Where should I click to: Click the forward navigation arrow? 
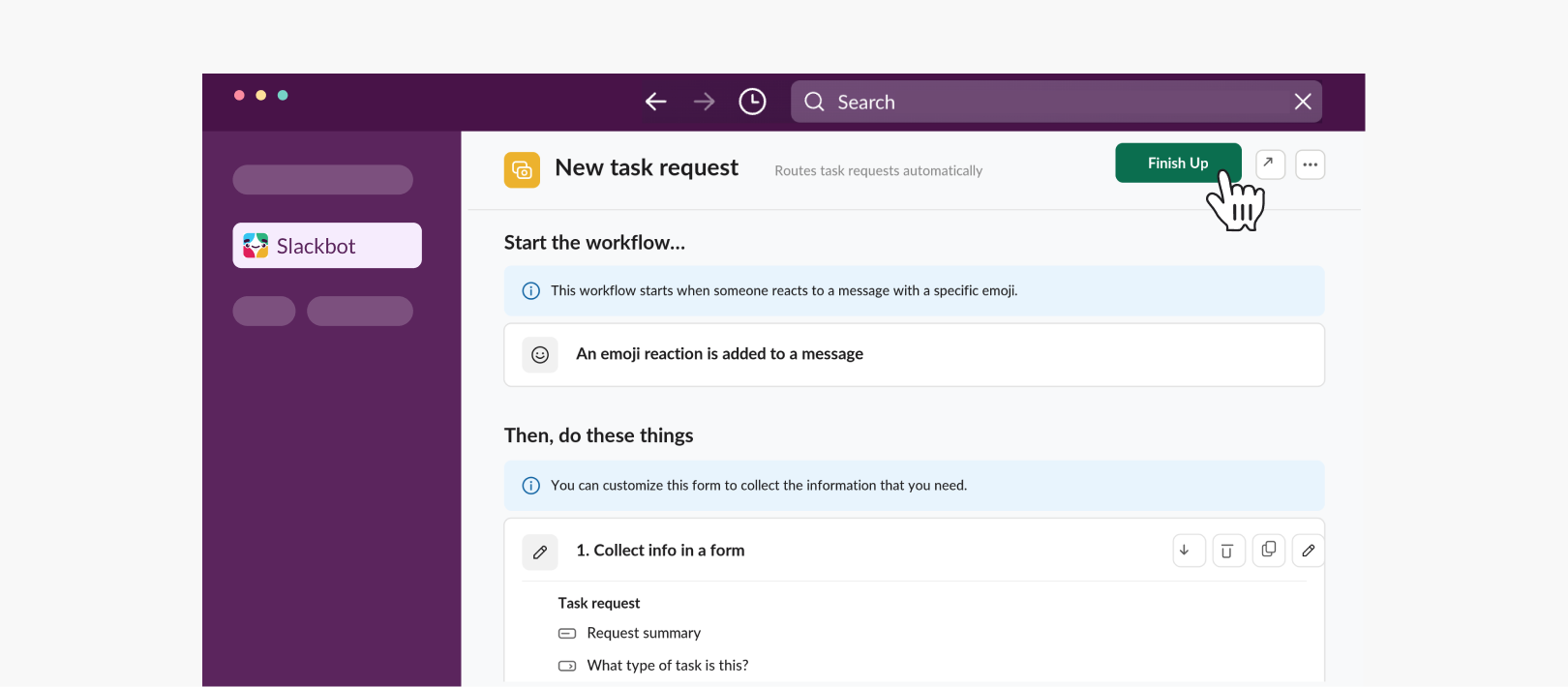coord(704,102)
